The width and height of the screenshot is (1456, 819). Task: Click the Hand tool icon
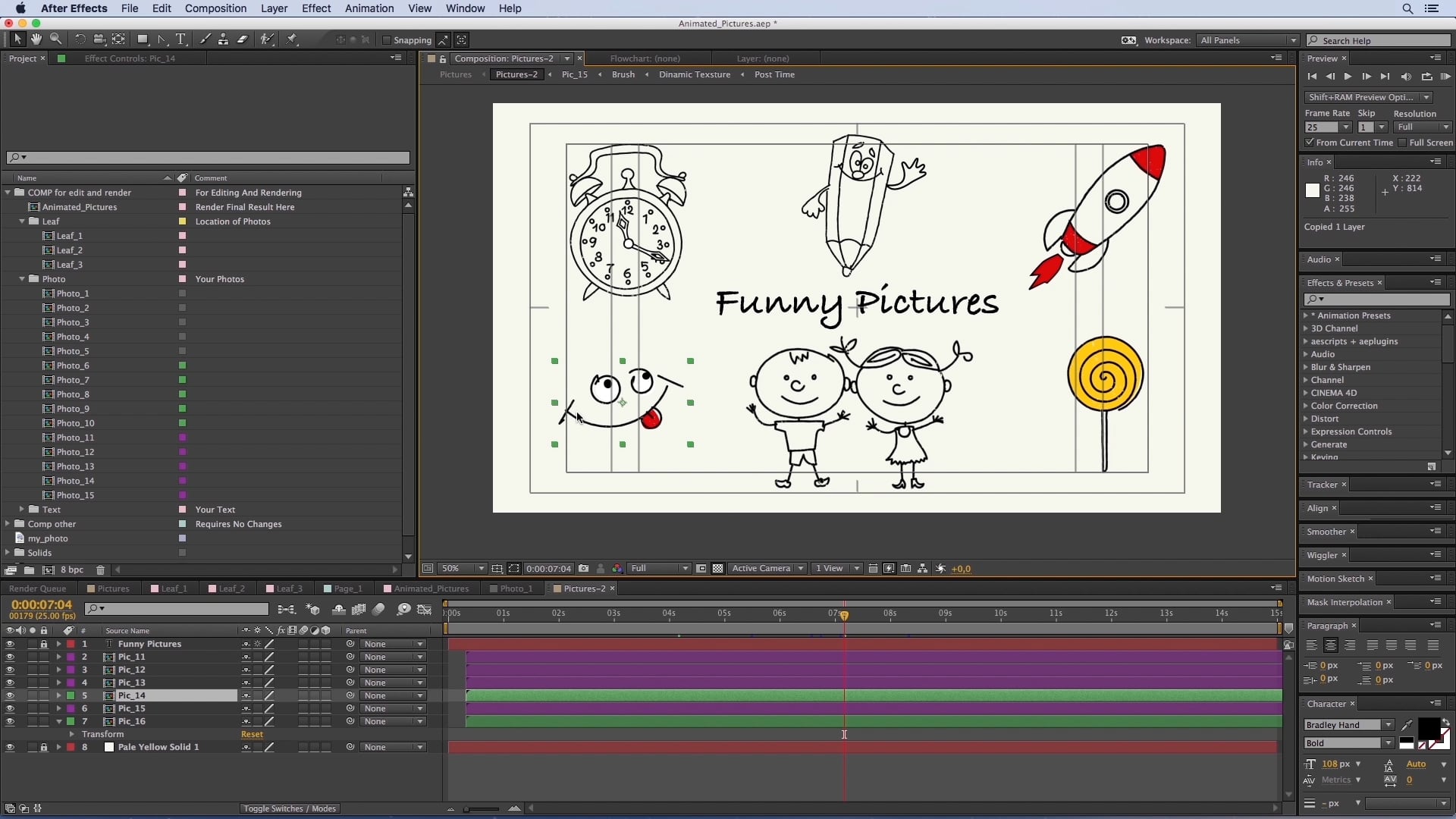point(35,39)
